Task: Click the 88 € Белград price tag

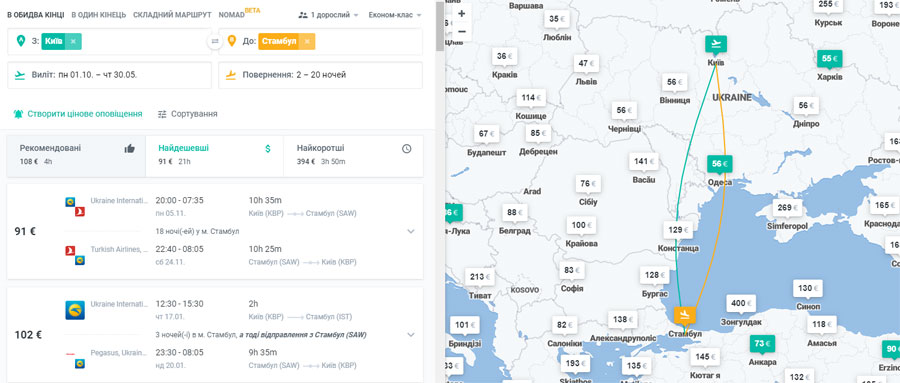Action: [515, 212]
